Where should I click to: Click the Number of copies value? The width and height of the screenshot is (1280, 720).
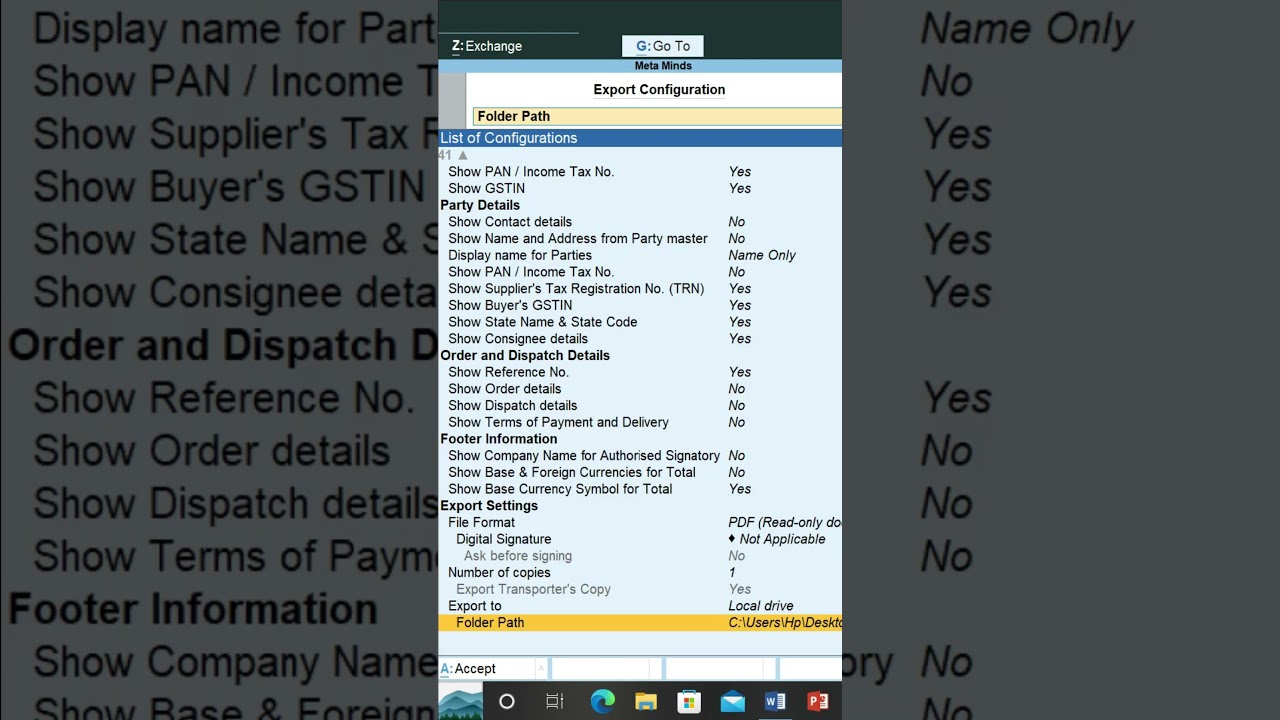[732, 573]
